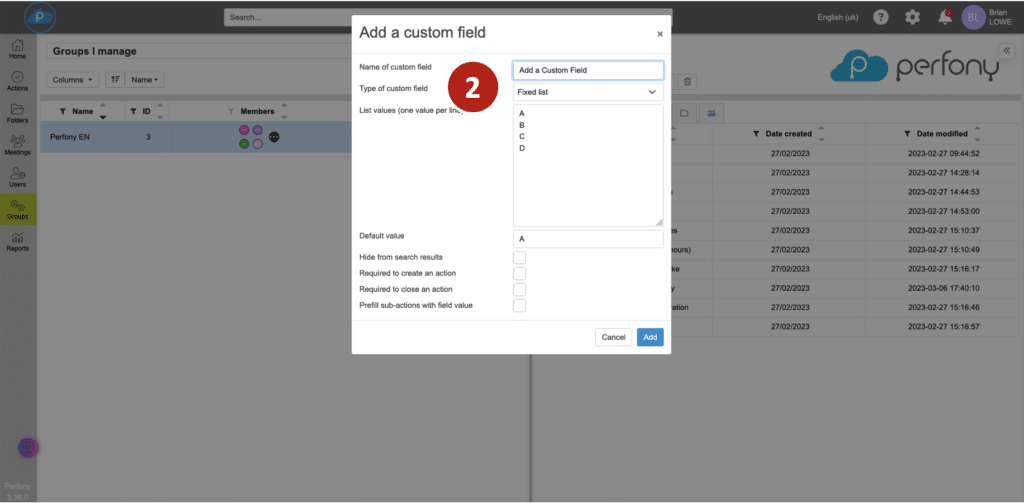Enable Hide from search results checkbox
This screenshot has height=503, width=1024.
pos(519,258)
